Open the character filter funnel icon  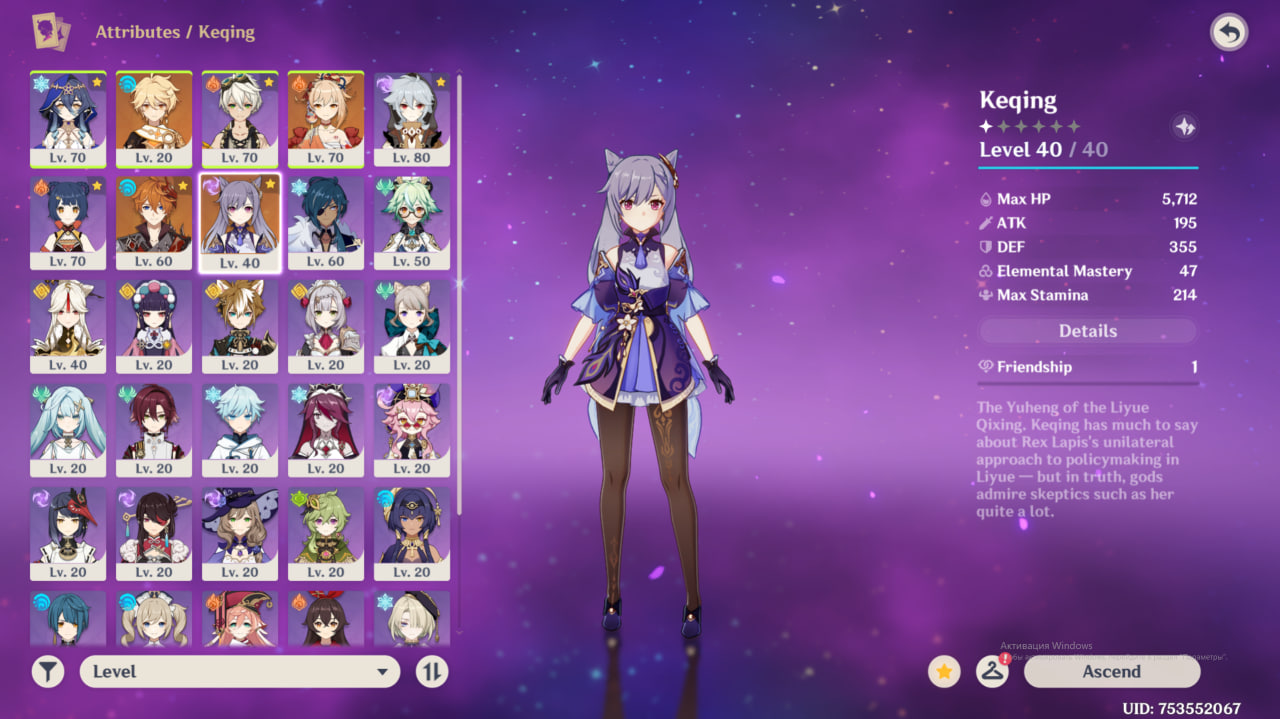coord(48,671)
